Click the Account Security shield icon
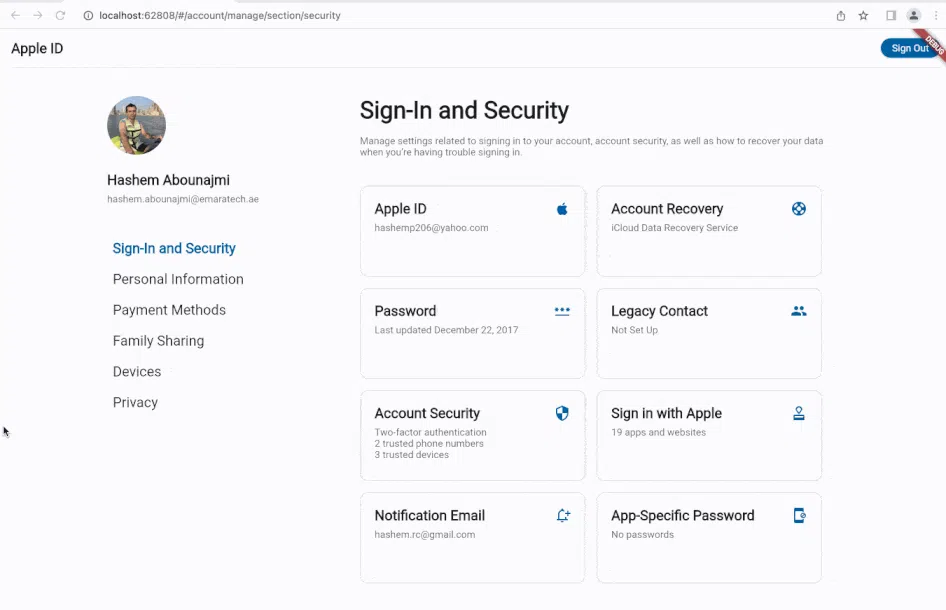The image size is (946, 610). pos(562,413)
